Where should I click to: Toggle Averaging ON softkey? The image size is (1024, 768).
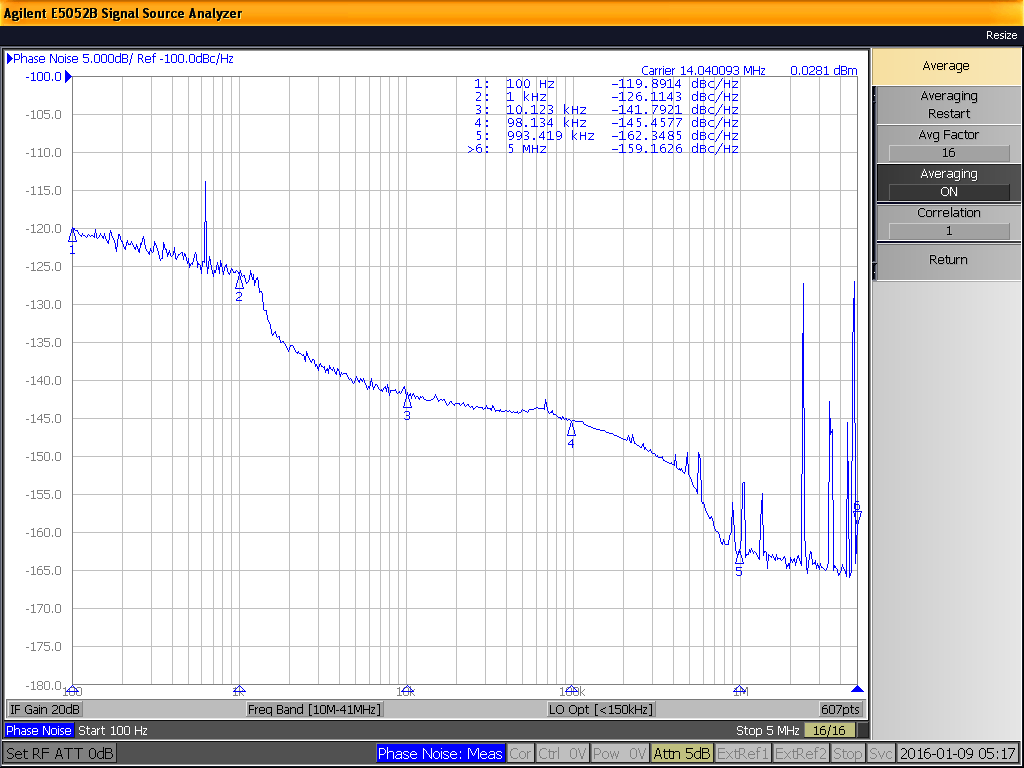948,183
